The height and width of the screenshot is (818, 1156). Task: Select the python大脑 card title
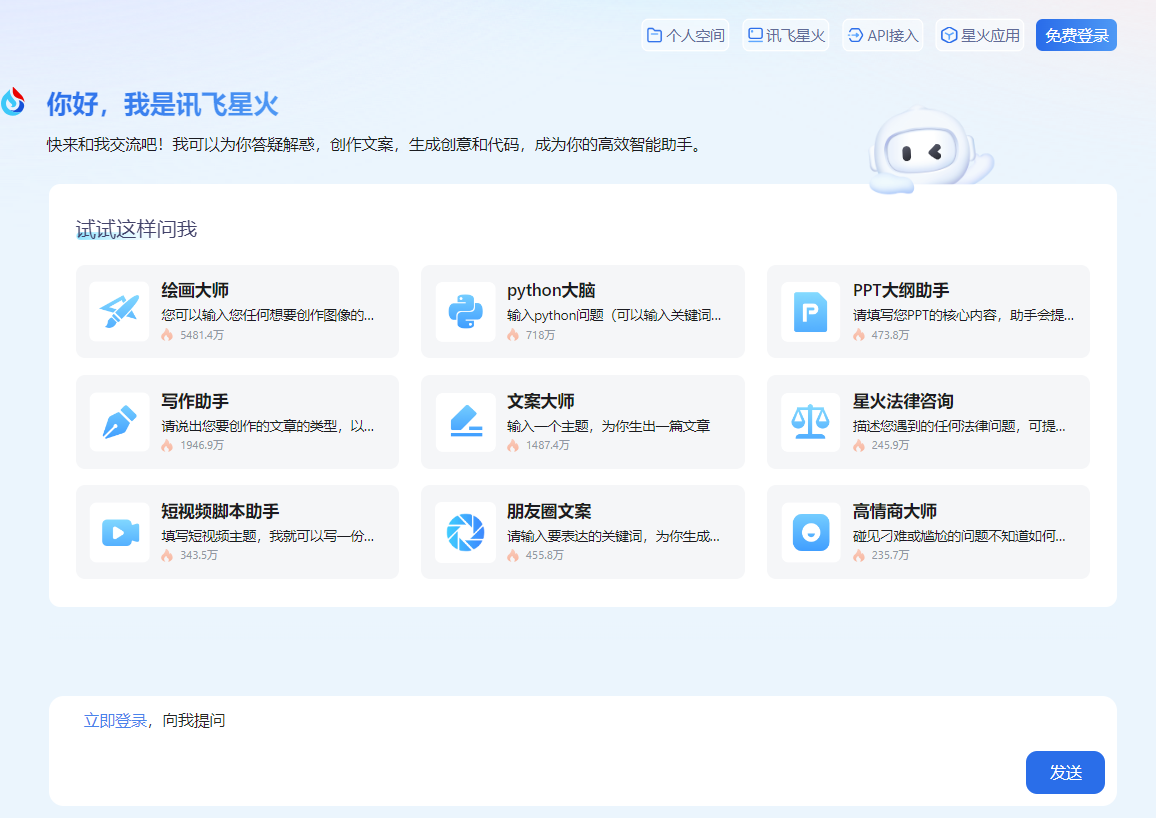point(551,290)
